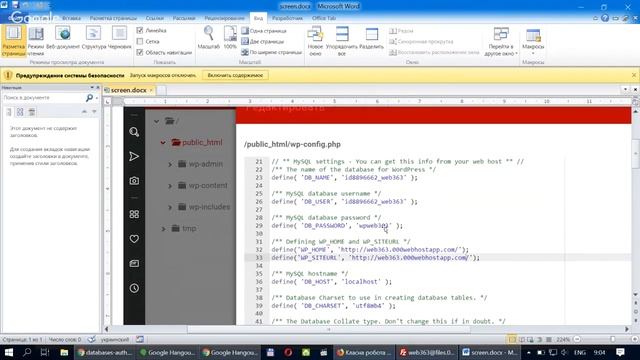
Task: Click the previous result up arrow in navigation
Action: click(84, 111)
